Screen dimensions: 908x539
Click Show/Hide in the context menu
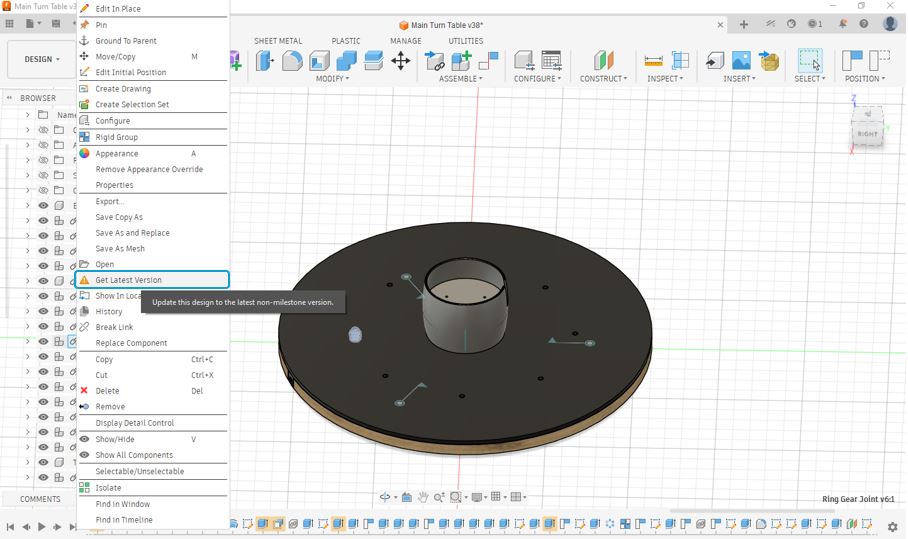click(114, 439)
